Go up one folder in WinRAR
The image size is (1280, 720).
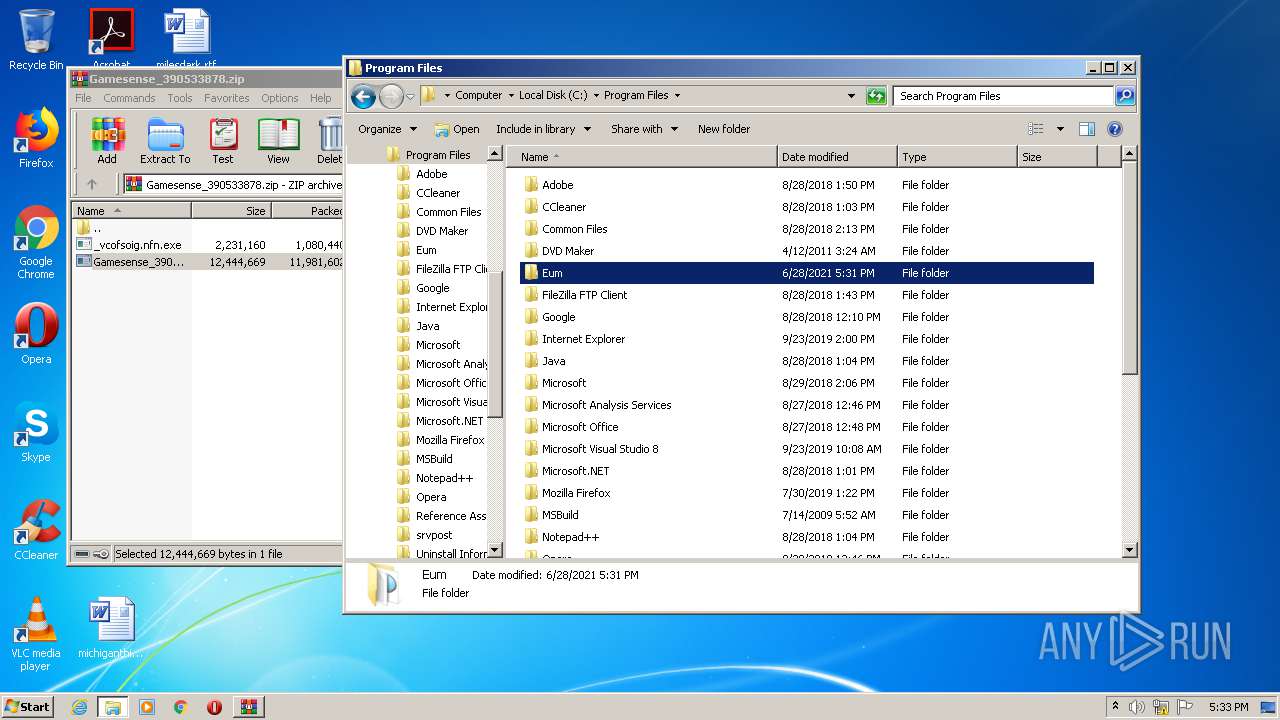(x=92, y=184)
